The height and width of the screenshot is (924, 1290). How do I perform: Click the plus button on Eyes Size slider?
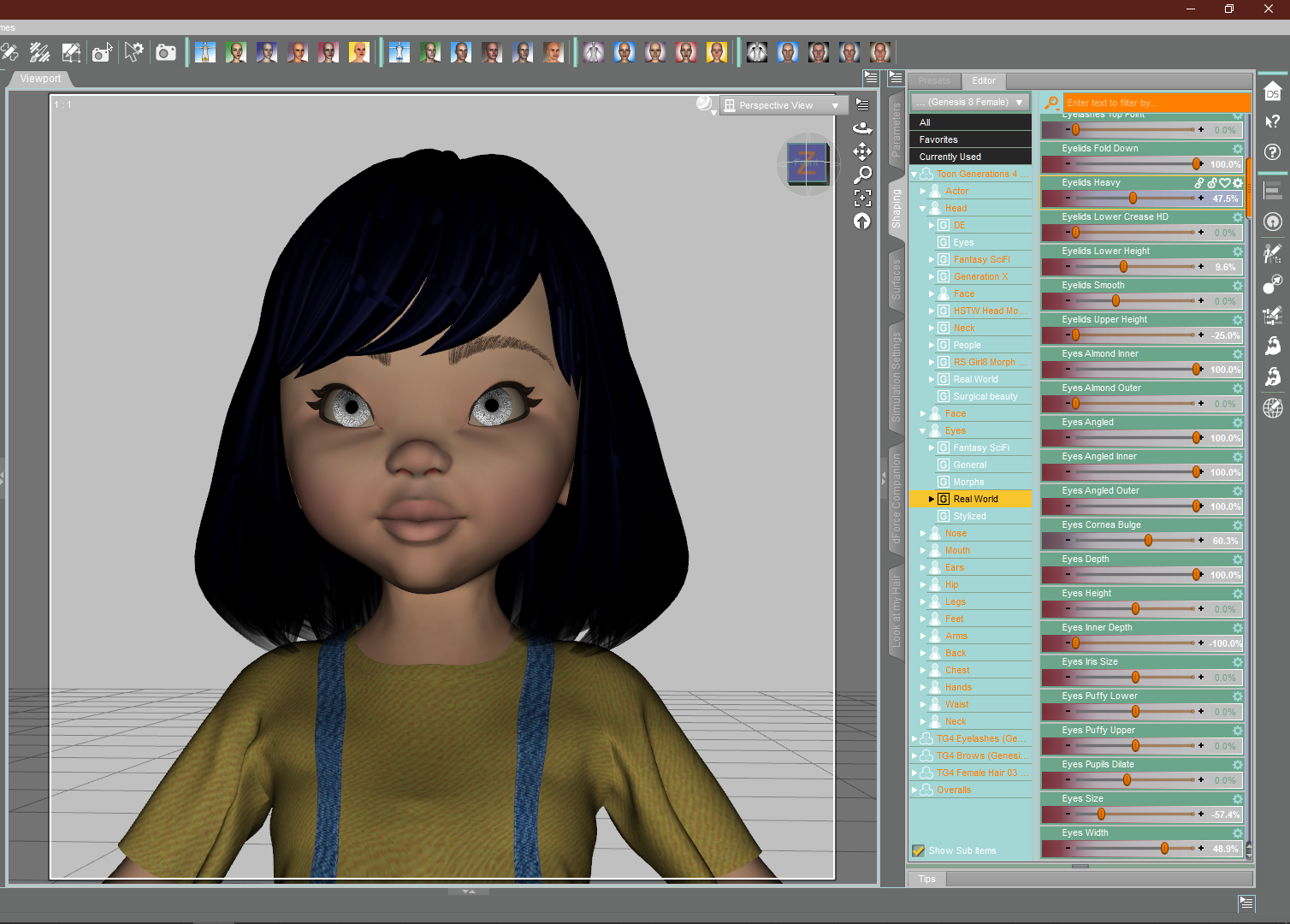1201,814
